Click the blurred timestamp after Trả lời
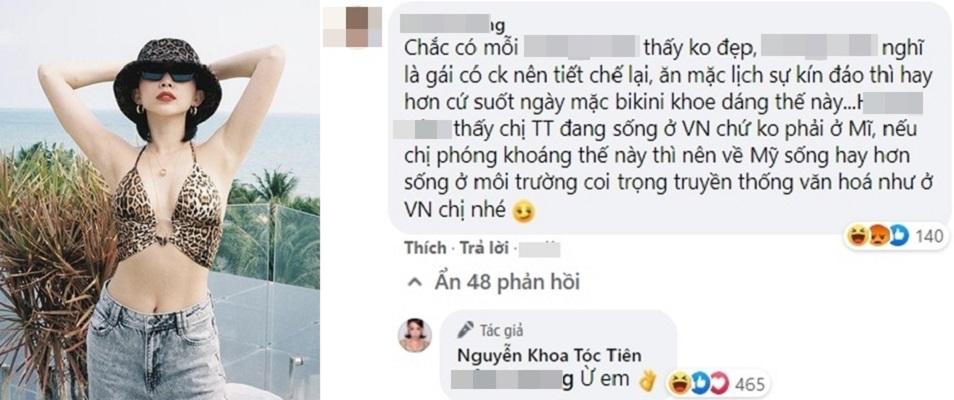 pyautogui.click(x=540, y=249)
